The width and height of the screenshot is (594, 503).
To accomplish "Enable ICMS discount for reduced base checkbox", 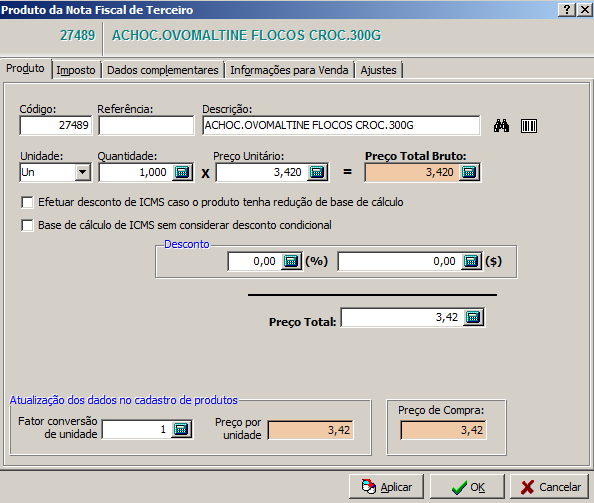I will (x=27, y=202).
